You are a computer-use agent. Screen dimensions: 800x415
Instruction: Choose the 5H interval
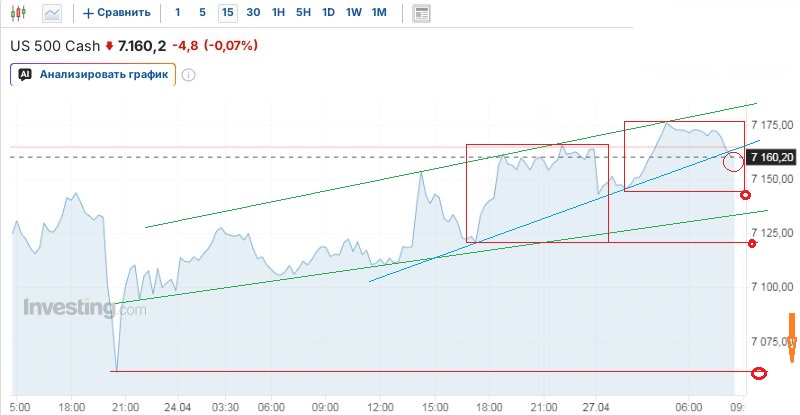[x=303, y=13]
